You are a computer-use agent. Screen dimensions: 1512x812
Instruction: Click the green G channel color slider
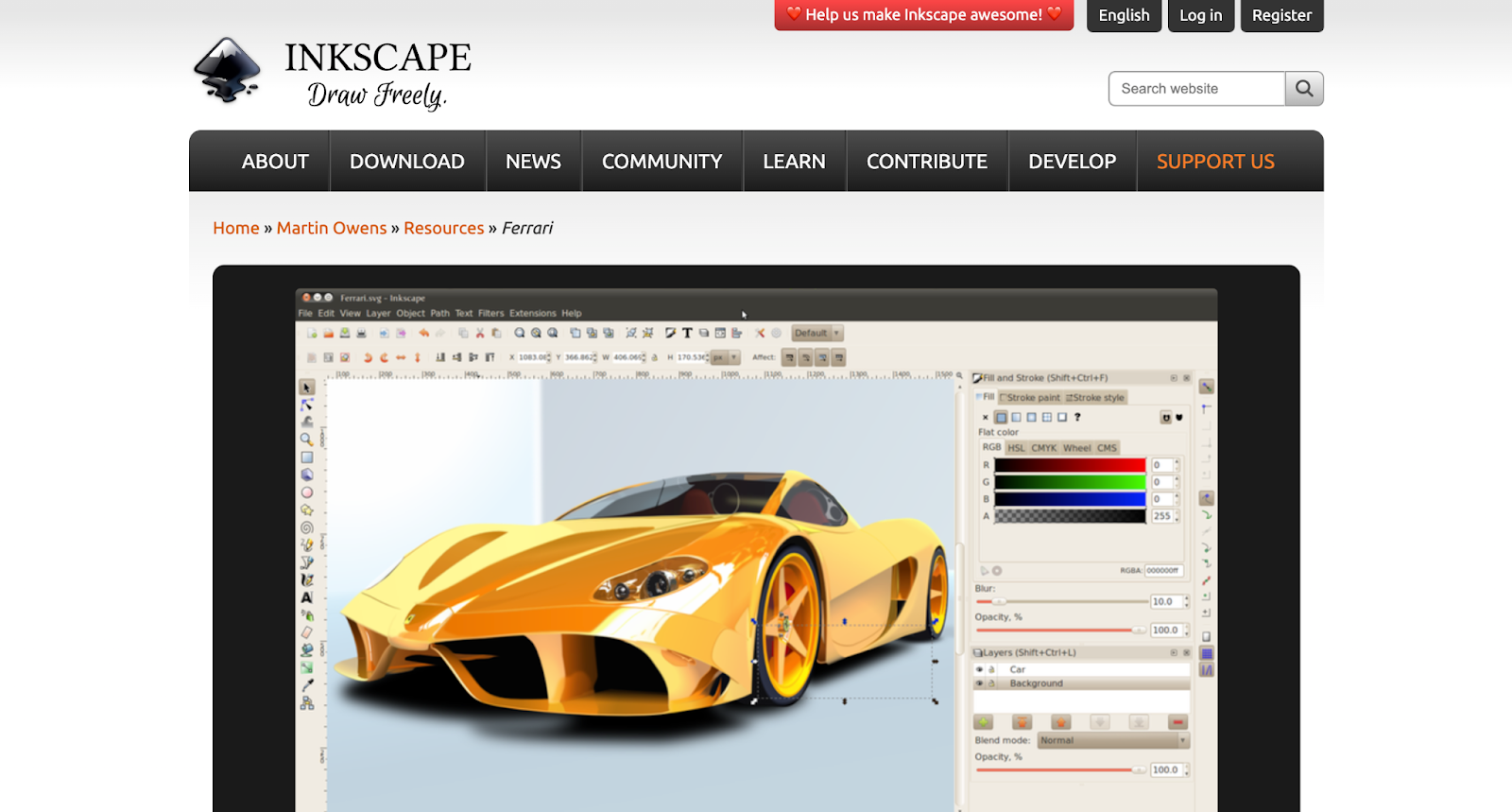pos(1070,482)
